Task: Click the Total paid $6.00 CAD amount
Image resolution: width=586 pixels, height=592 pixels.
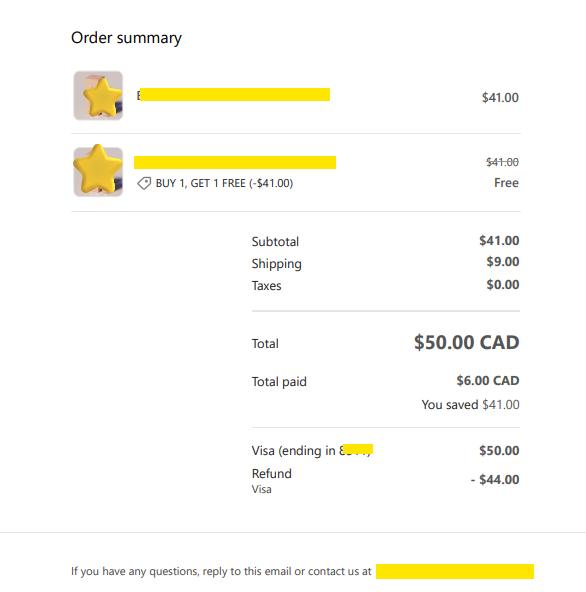Action: tap(488, 381)
